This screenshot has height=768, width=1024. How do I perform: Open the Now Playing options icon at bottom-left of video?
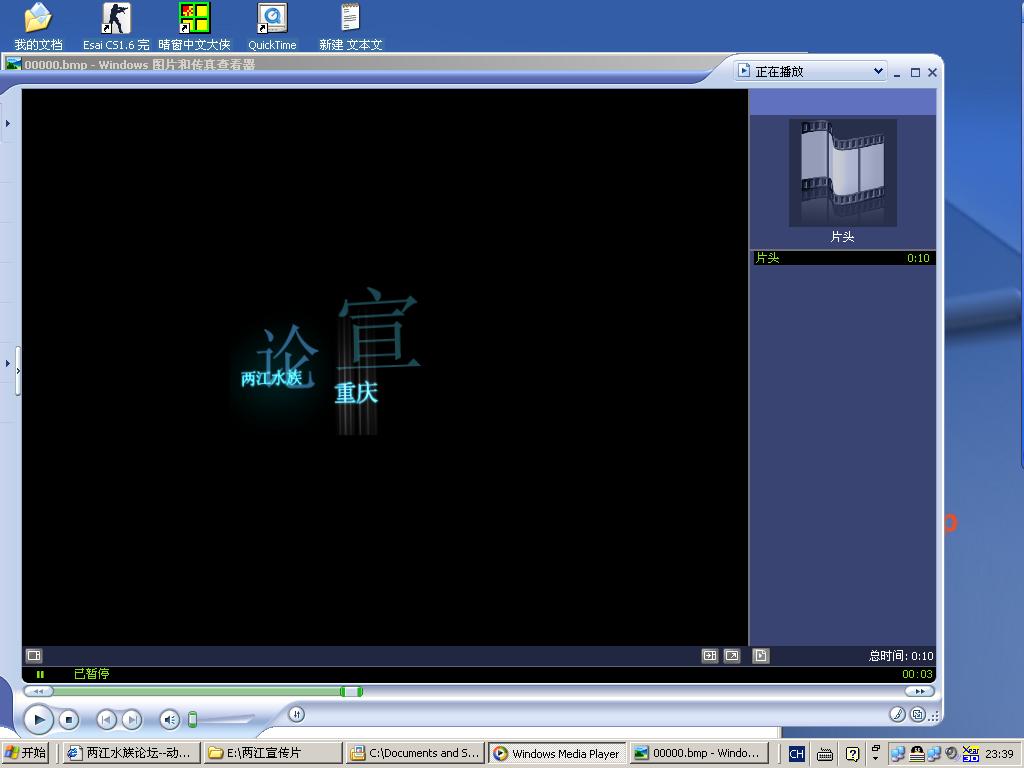(34, 656)
